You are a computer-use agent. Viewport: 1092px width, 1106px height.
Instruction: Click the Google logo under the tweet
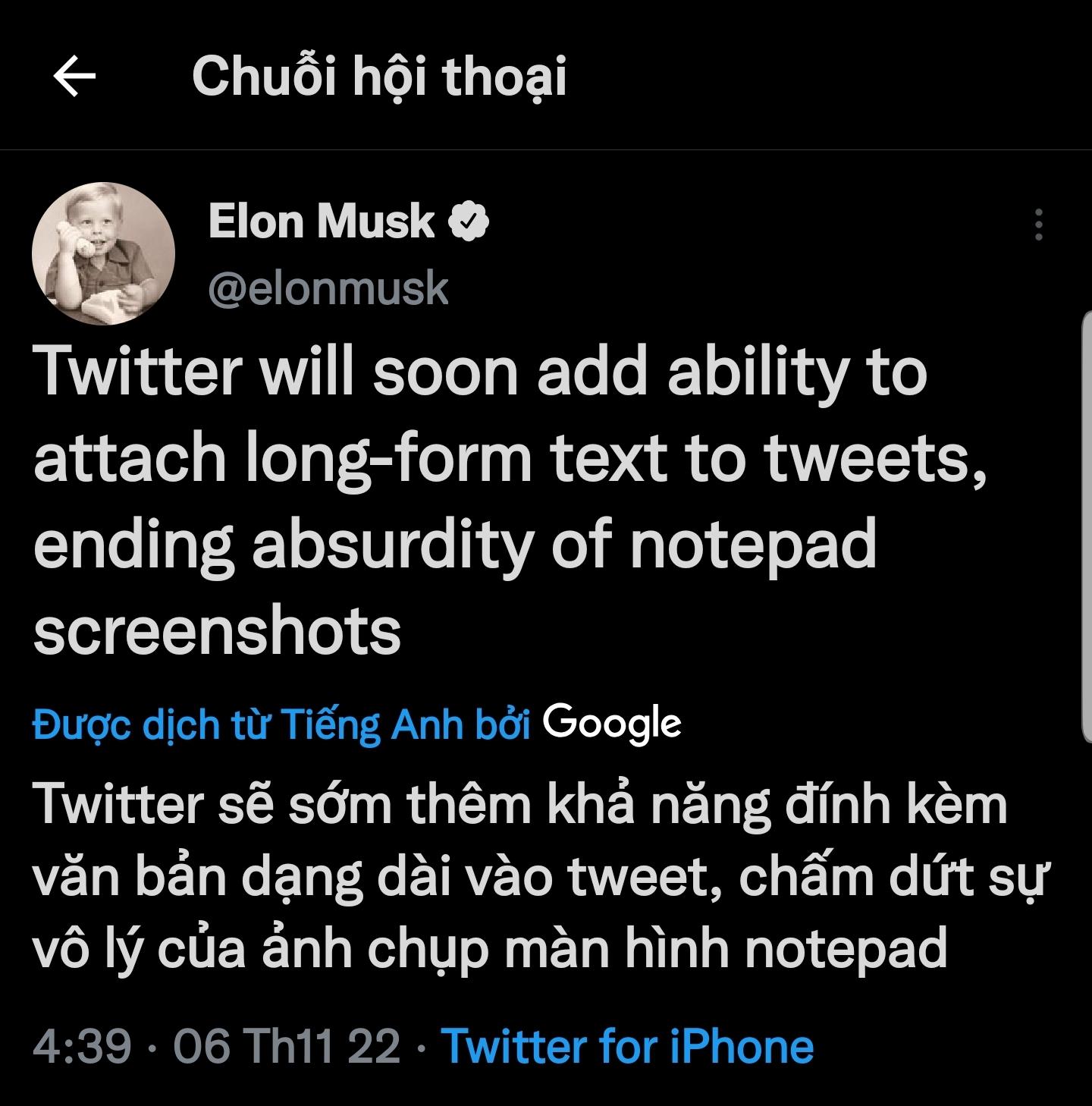(x=611, y=724)
